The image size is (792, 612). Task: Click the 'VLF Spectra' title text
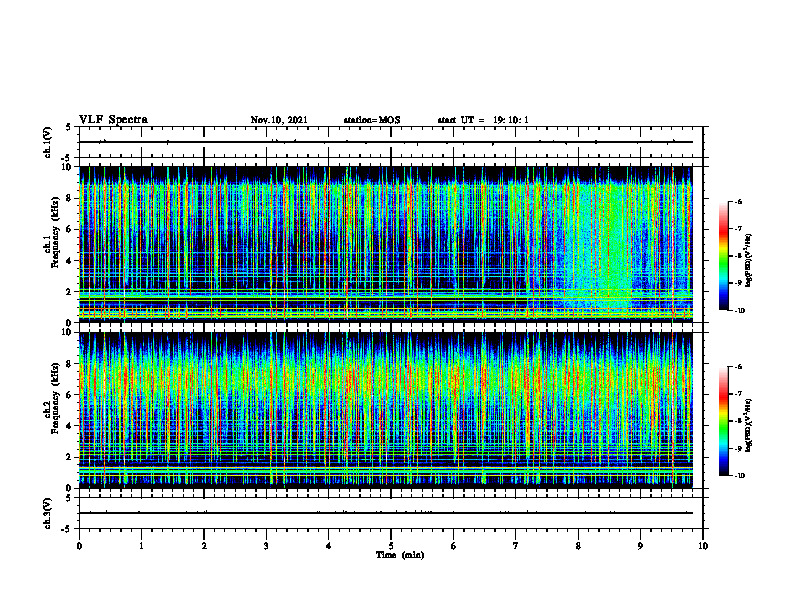tap(113, 120)
